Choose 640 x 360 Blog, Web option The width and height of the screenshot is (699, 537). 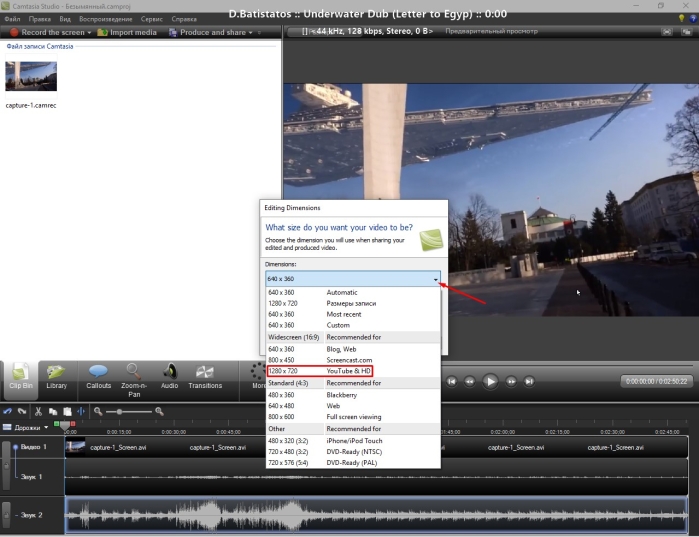coord(353,349)
